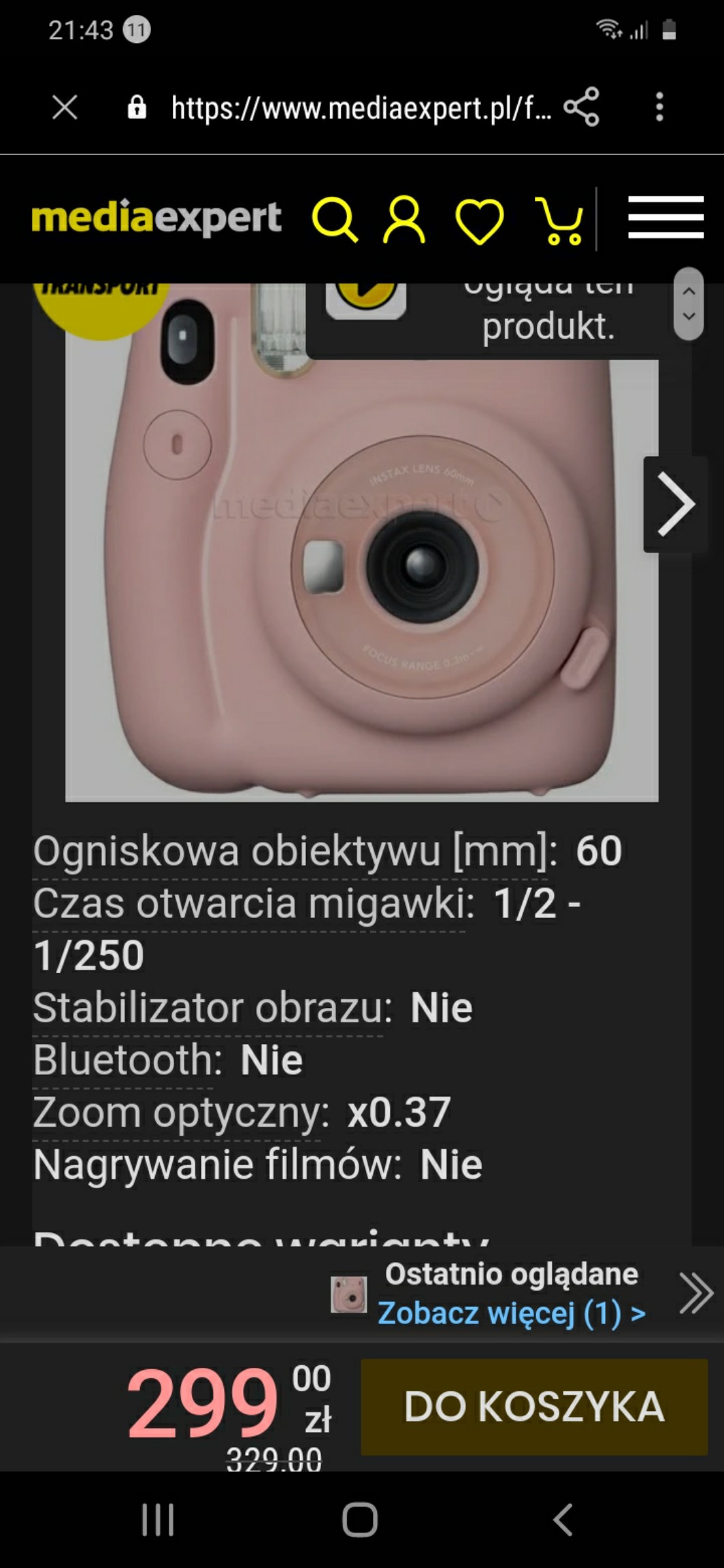Click the up/down collapse chevron on popup
Image resolution: width=724 pixels, height=1568 pixels.
[688, 304]
